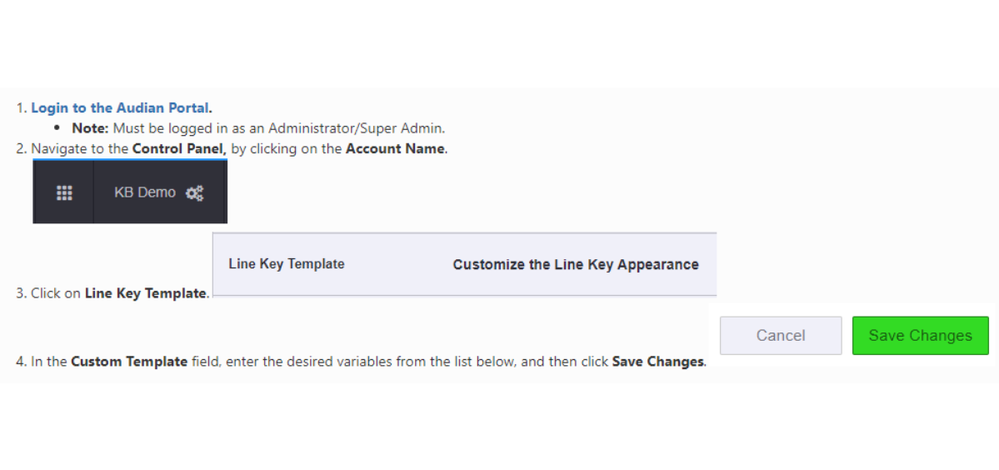Click the dark KB Demo header screenshot
Screen dimensions: 999x470
(x=130, y=191)
